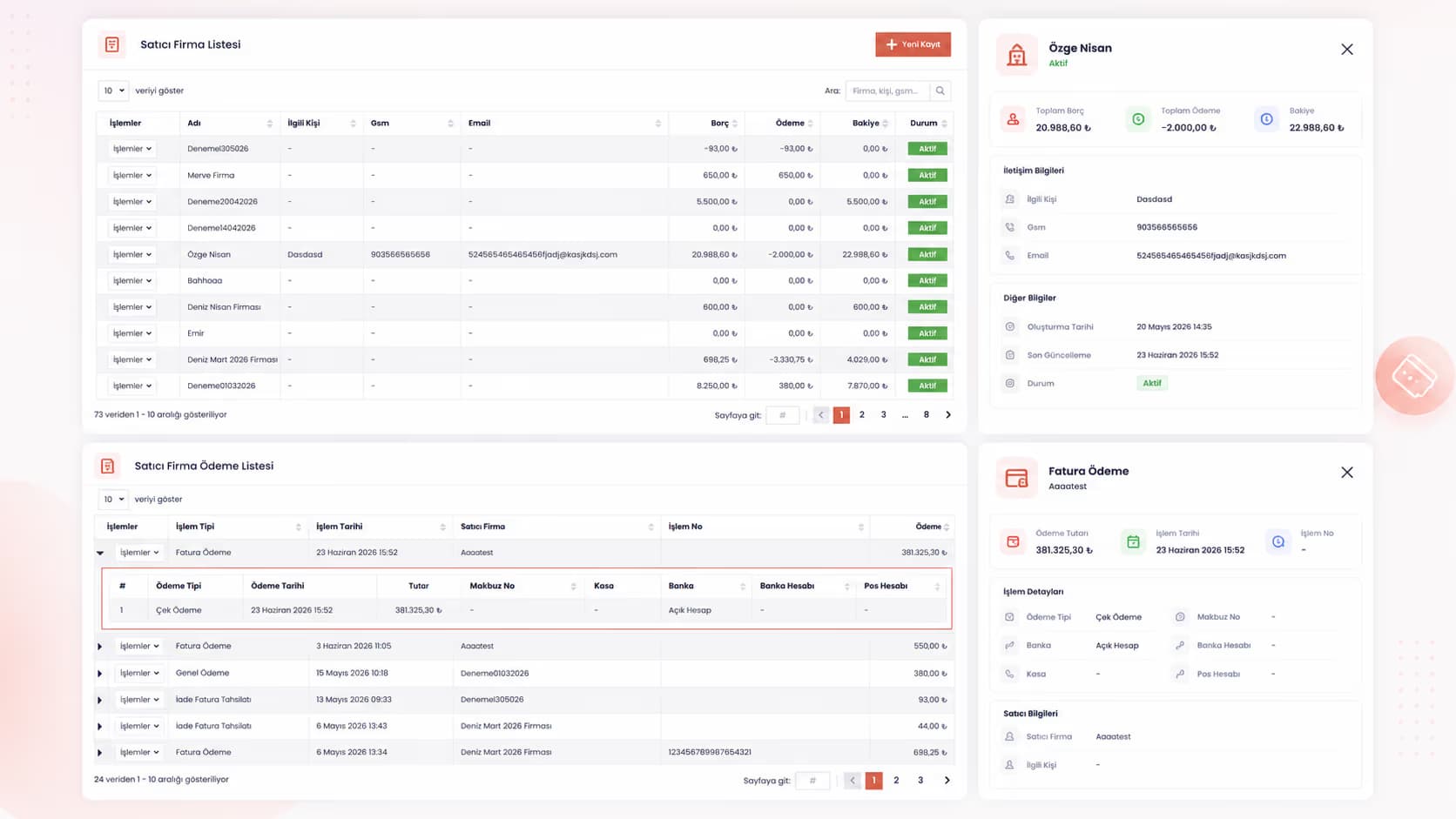
Task: Close the Özge Nisan detail panel
Action: (x=1347, y=50)
